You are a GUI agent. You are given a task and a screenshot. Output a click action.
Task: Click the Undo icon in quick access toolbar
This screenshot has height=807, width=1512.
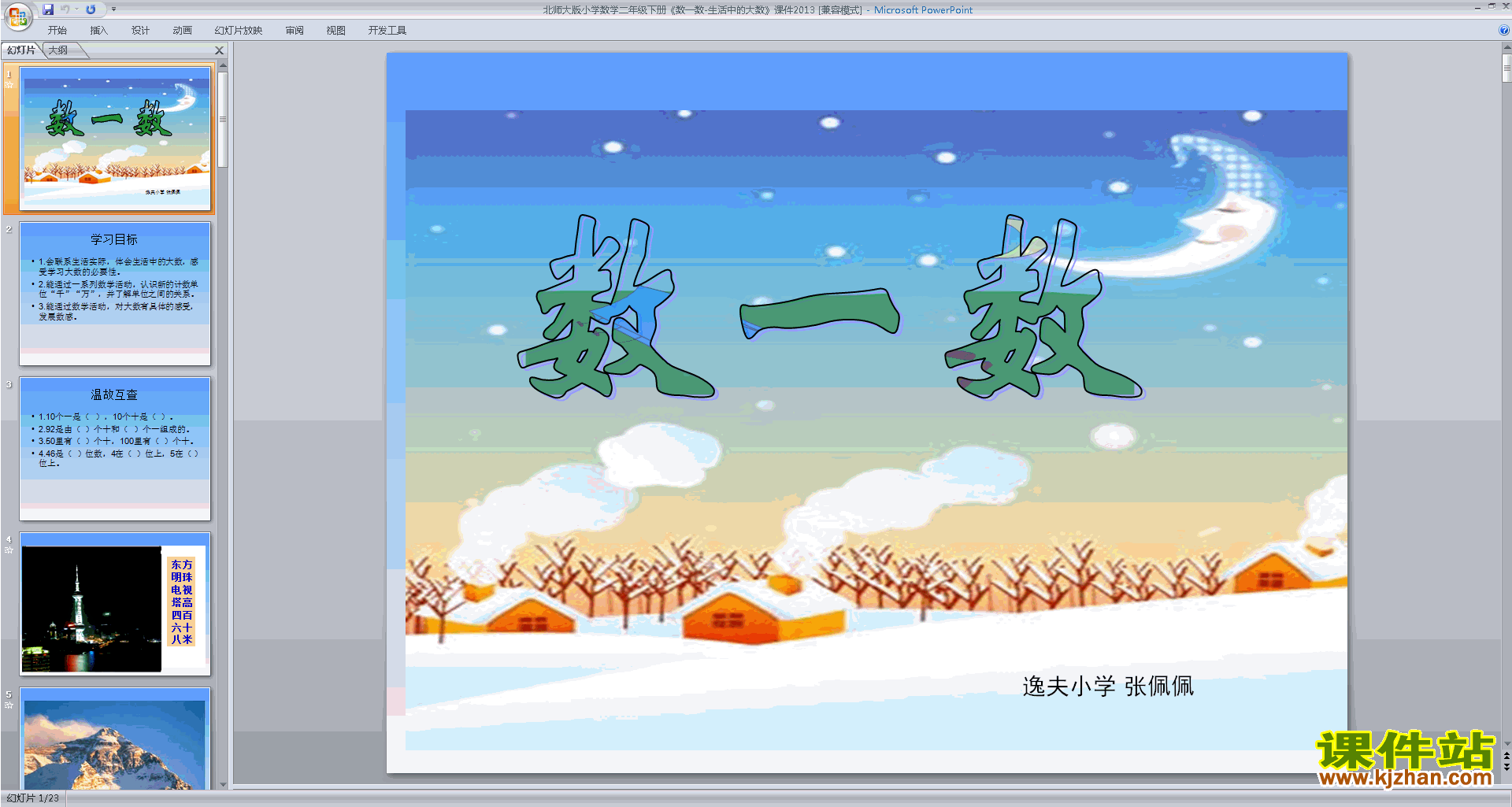pyautogui.click(x=65, y=9)
